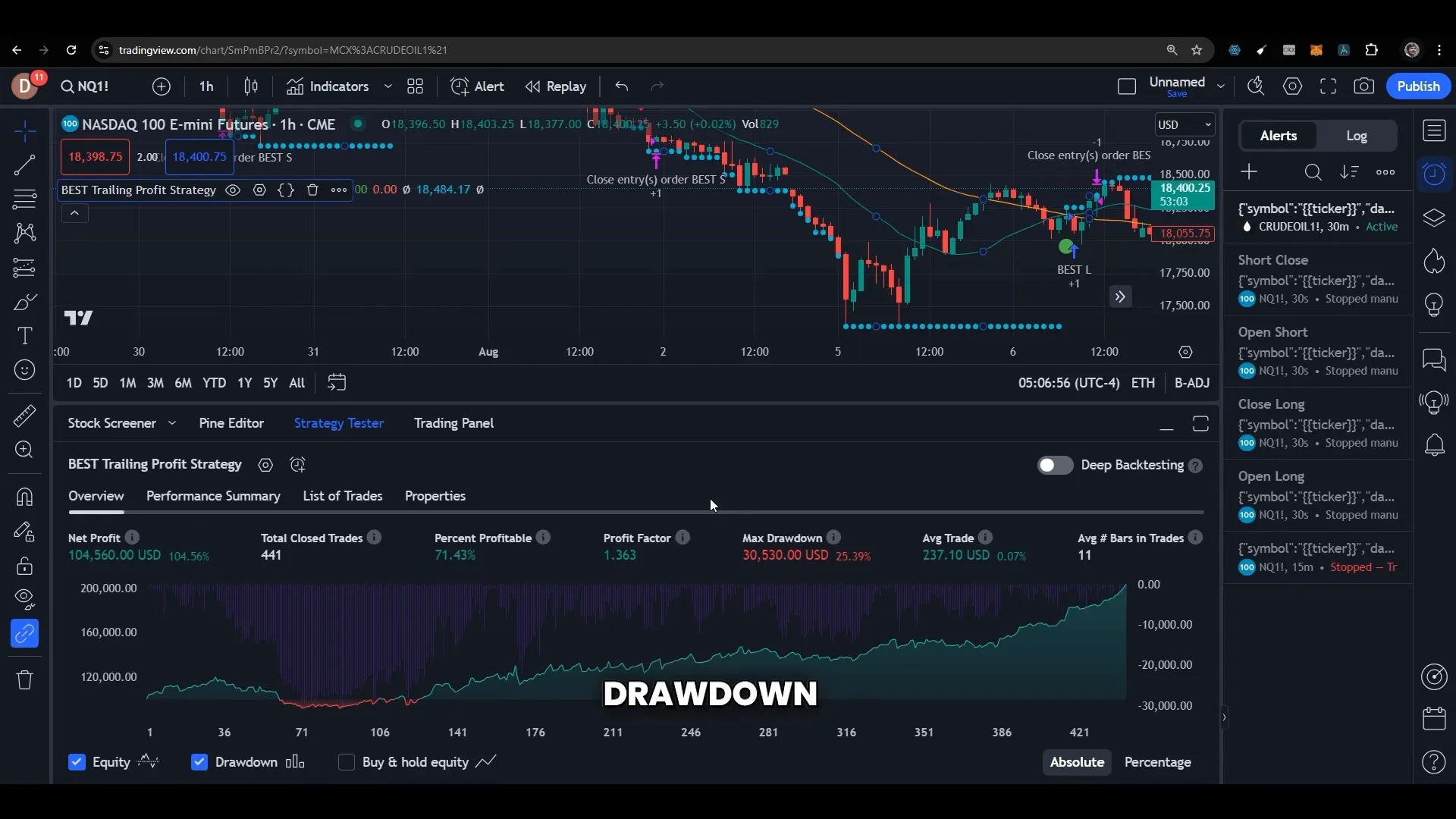1456x819 pixels.
Task: Uncheck the Drawdown checkbox
Action: [199, 762]
